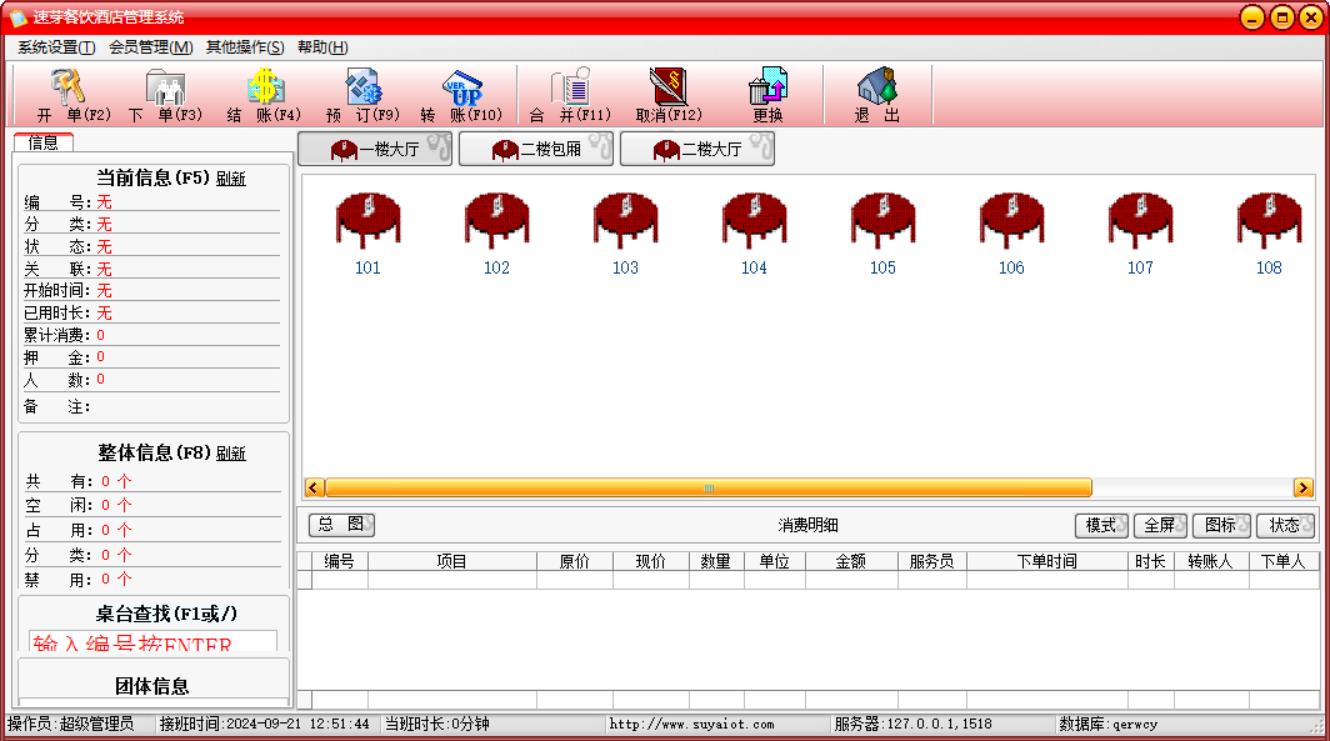
Task: Open the 系统设置 menu
Action: pos(56,47)
